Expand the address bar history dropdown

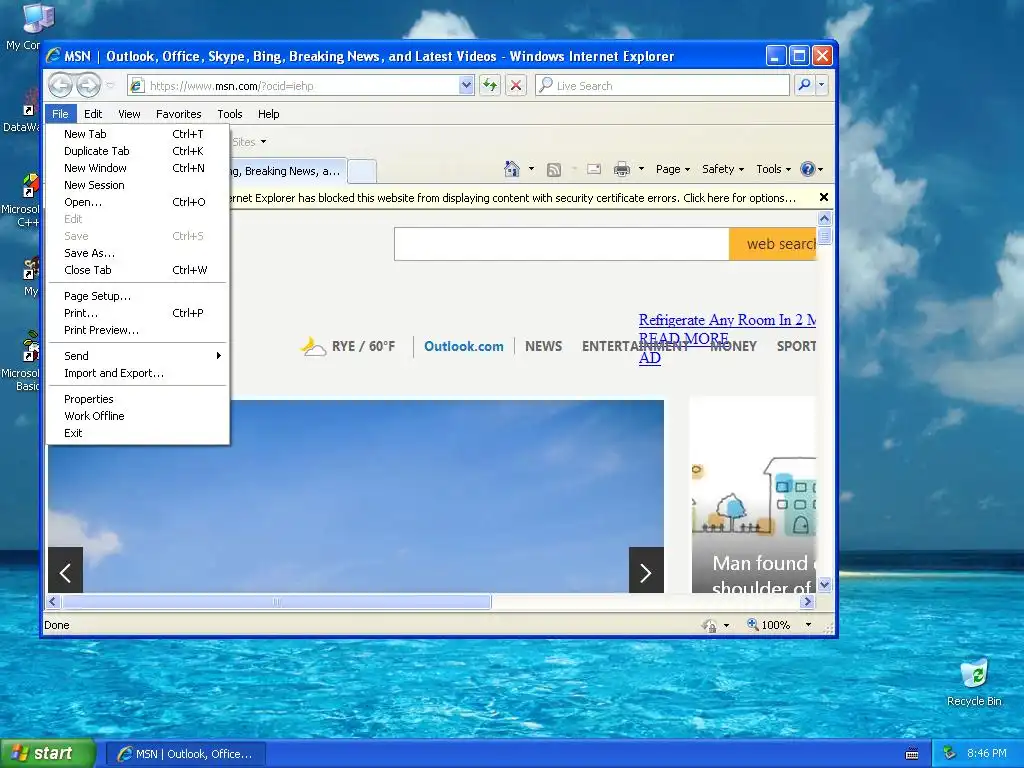coord(466,85)
